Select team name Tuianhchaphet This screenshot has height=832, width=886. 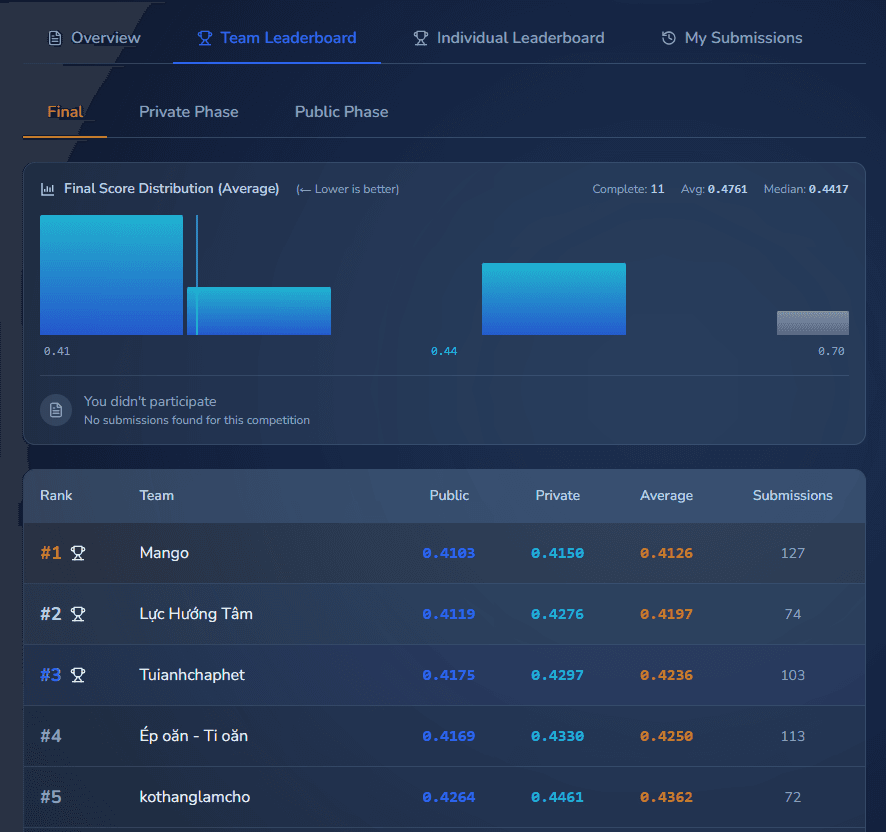[x=192, y=675]
